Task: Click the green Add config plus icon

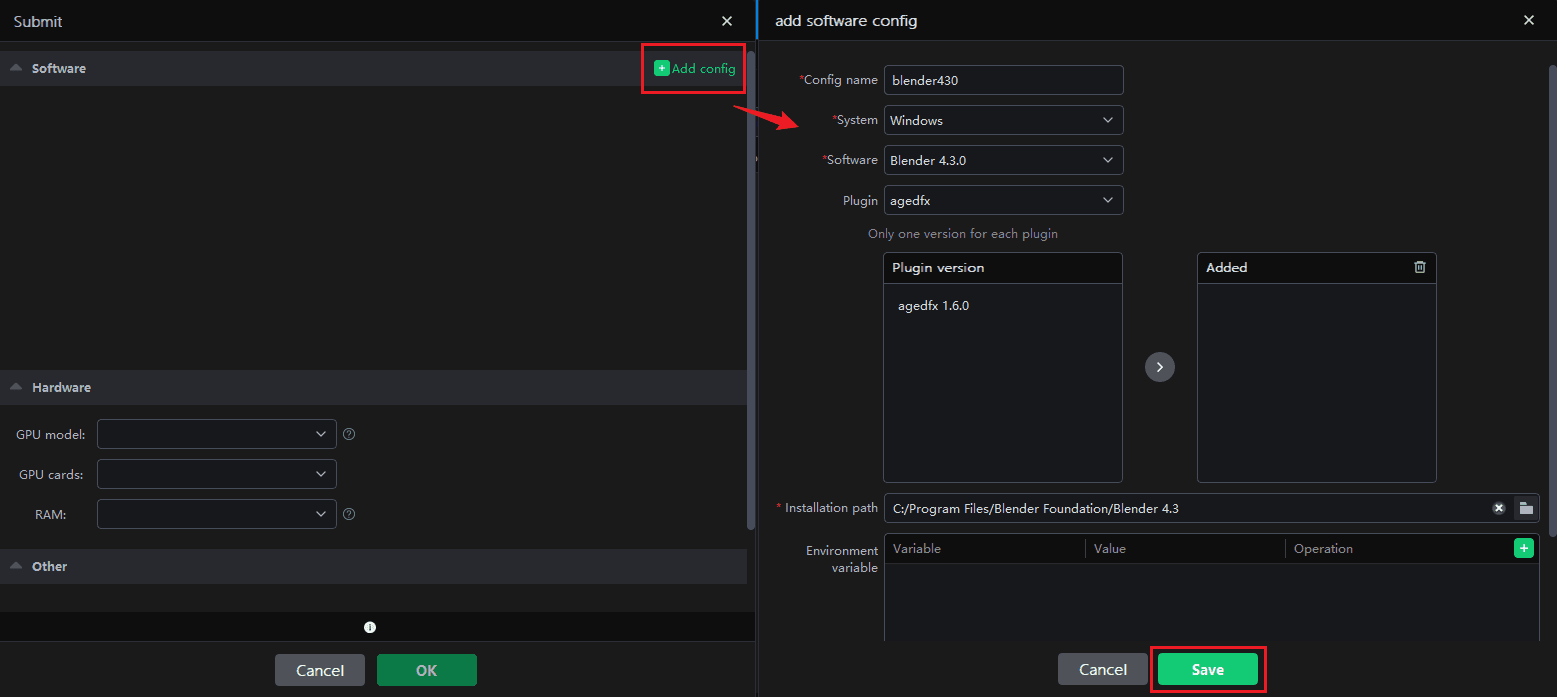Action: pyautogui.click(x=661, y=68)
